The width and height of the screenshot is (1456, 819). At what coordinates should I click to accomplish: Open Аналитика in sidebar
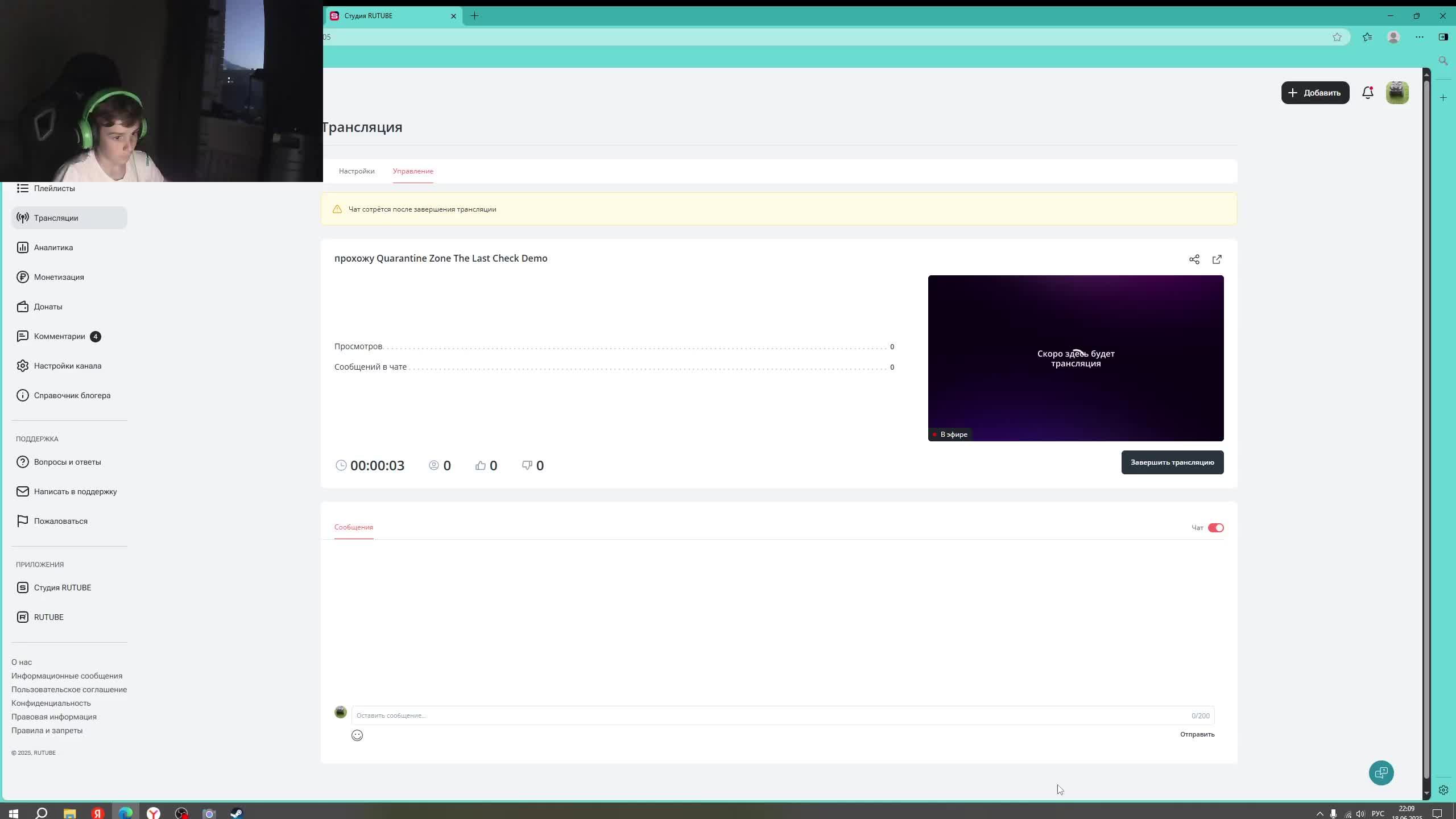coord(53,247)
